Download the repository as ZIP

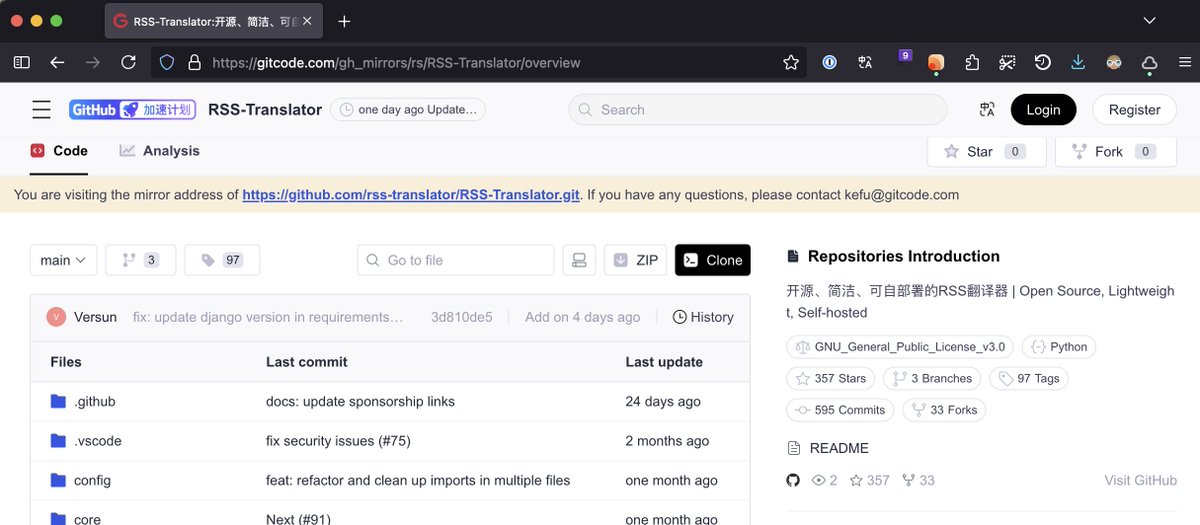coord(636,260)
